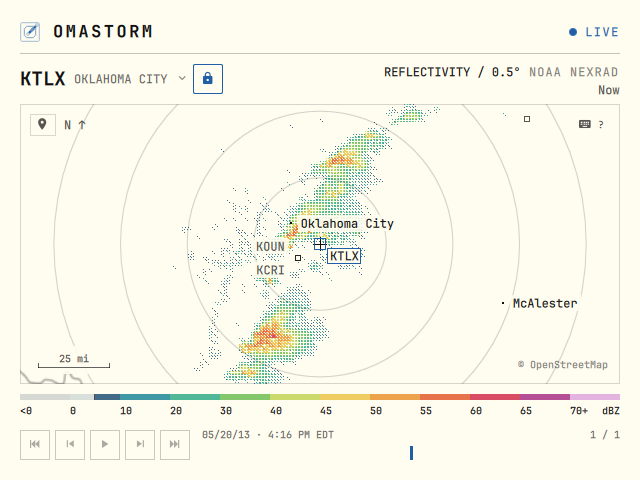This screenshot has height=480, width=640.
Task: Toggle the station lock button
Action: point(208,79)
